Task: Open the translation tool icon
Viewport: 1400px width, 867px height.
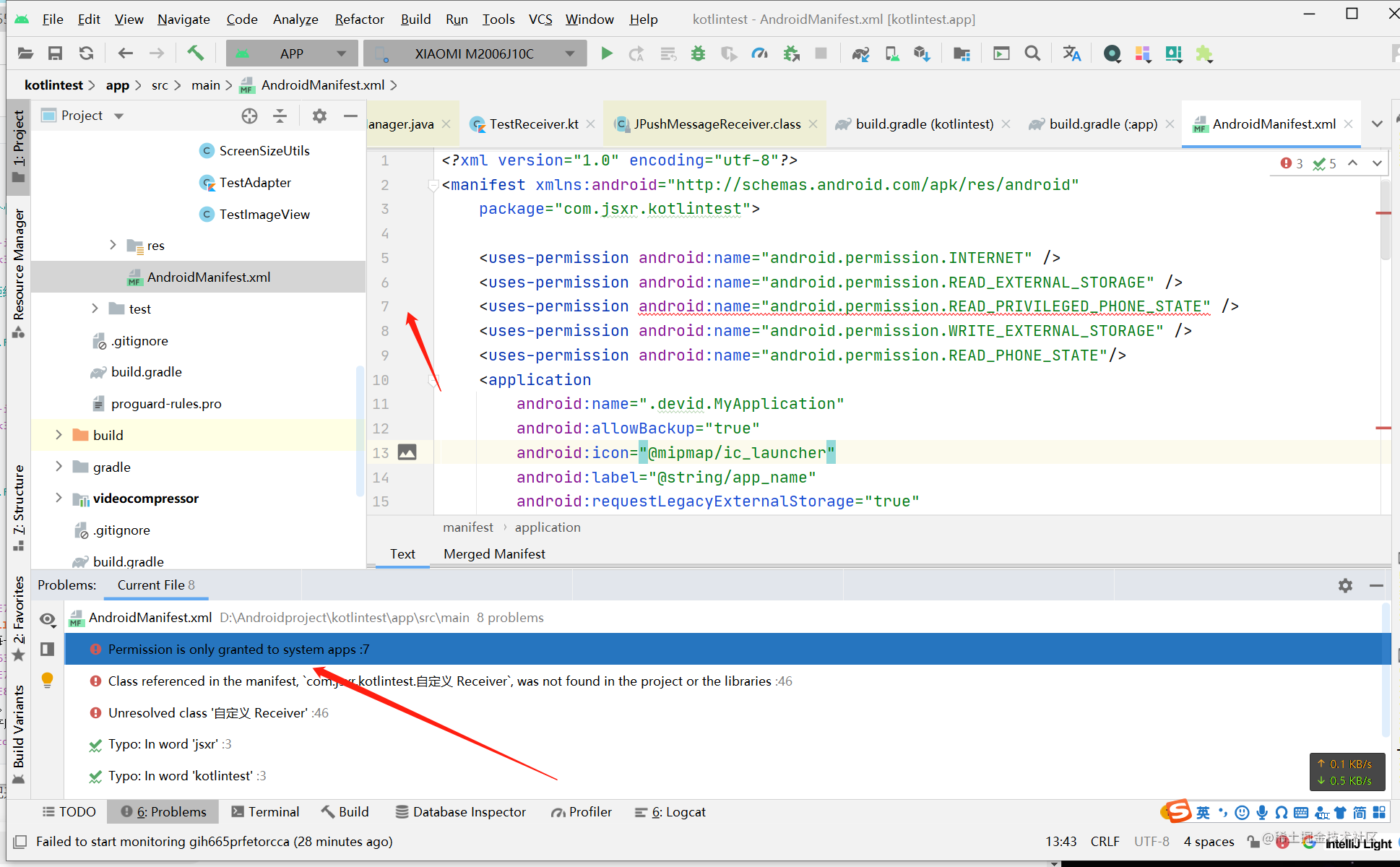Action: coord(1072,53)
